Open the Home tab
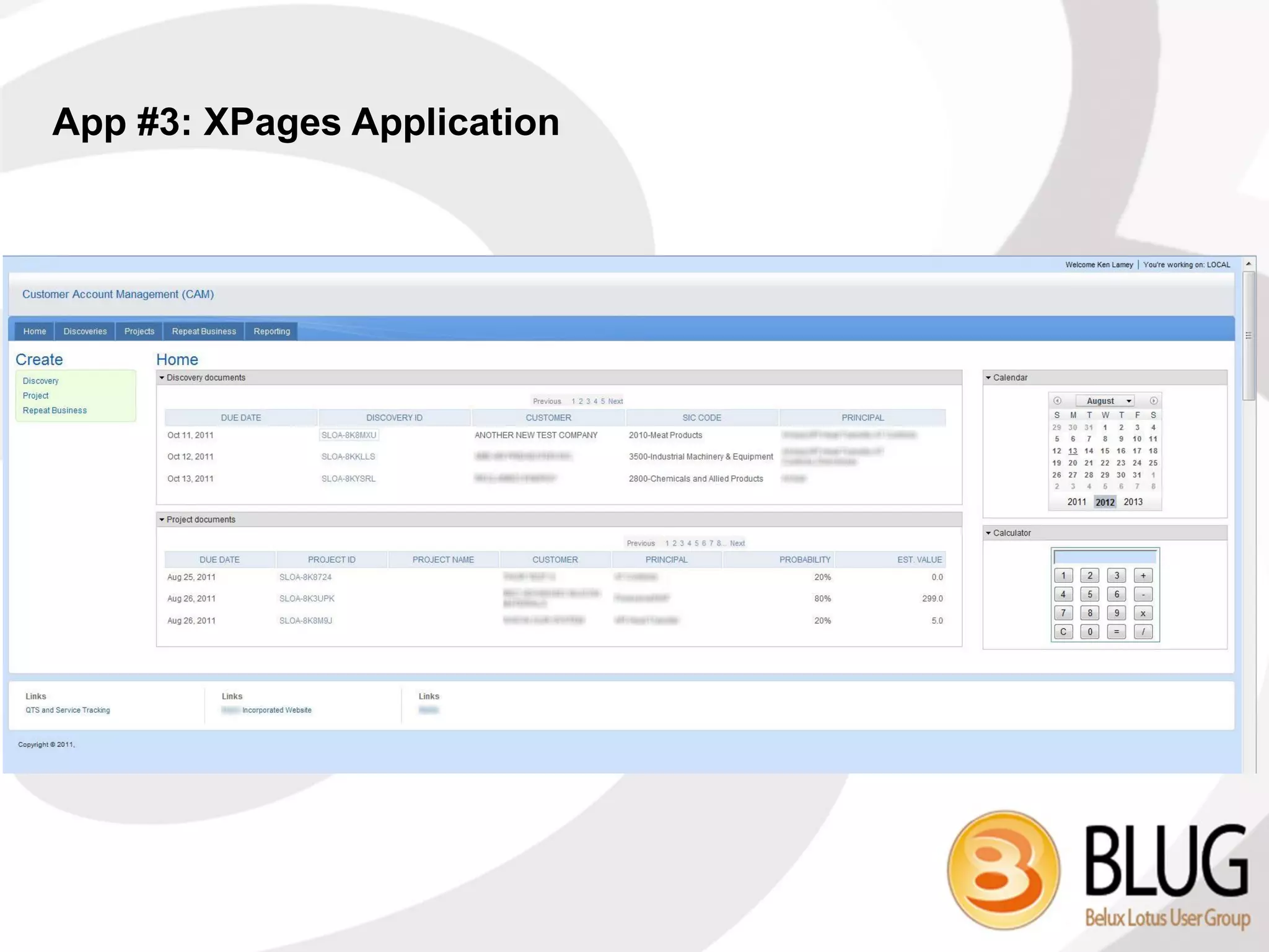 click(35, 331)
